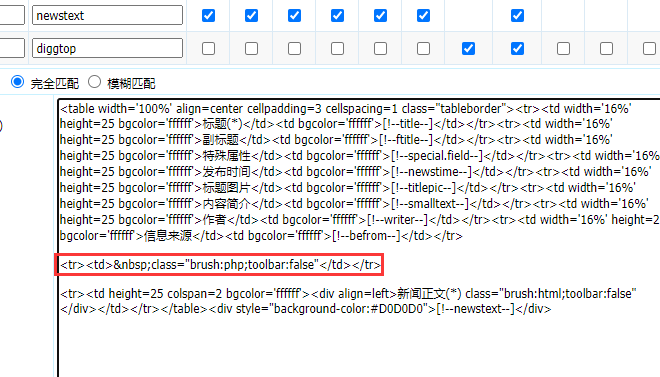Place cursor on 特殊属性 in template code

(x=226, y=156)
